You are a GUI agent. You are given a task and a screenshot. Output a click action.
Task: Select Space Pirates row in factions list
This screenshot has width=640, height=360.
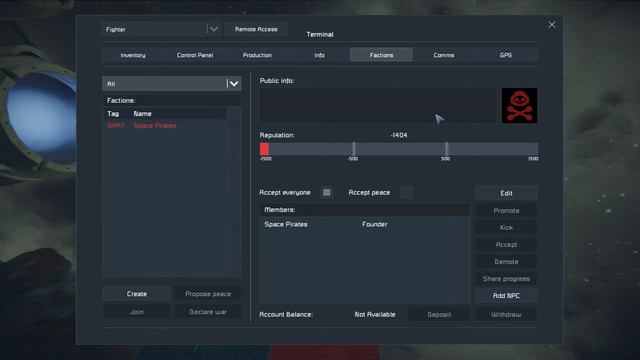164,126
